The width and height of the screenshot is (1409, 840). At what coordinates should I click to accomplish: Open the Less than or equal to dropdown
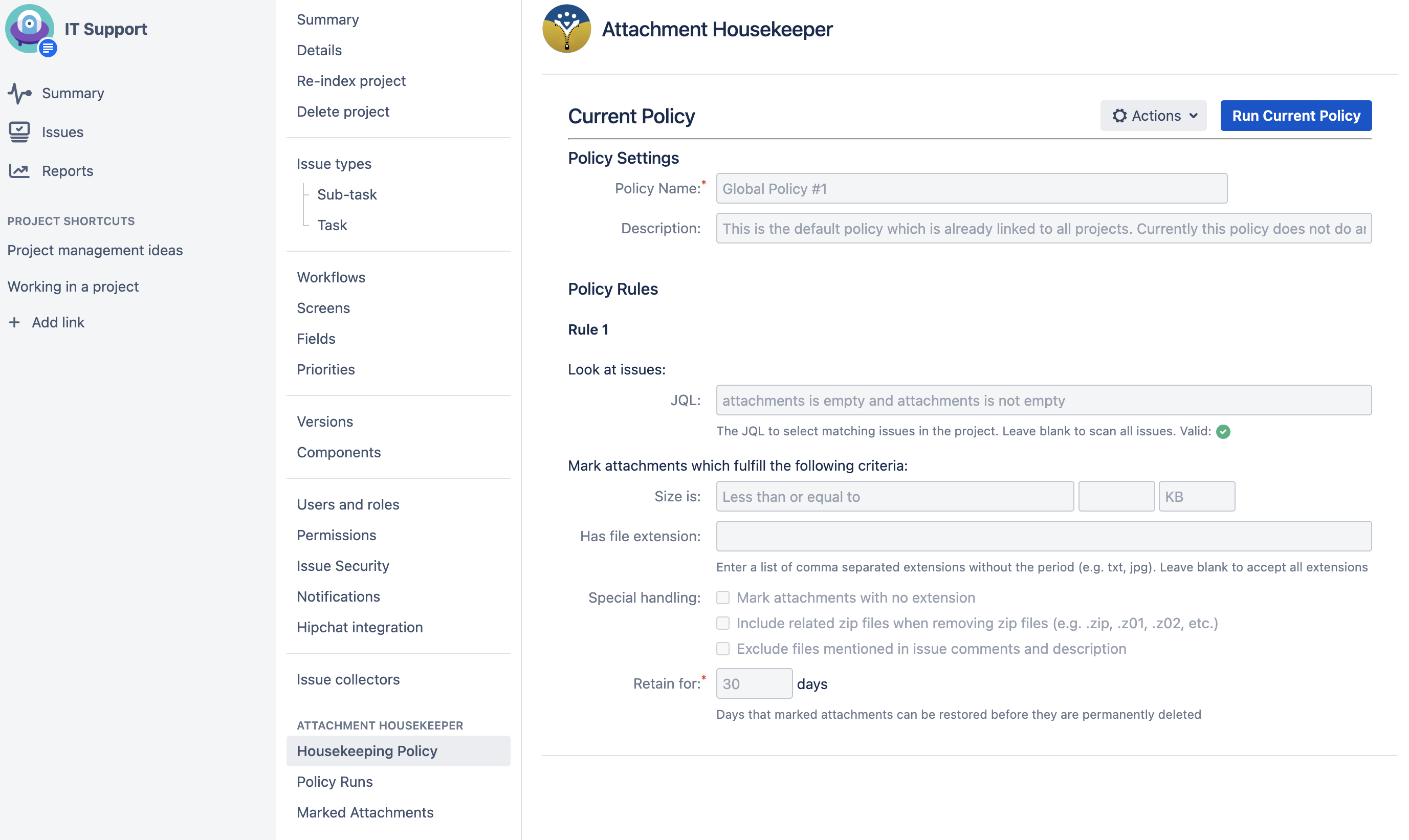pyautogui.click(x=894, y=496)
